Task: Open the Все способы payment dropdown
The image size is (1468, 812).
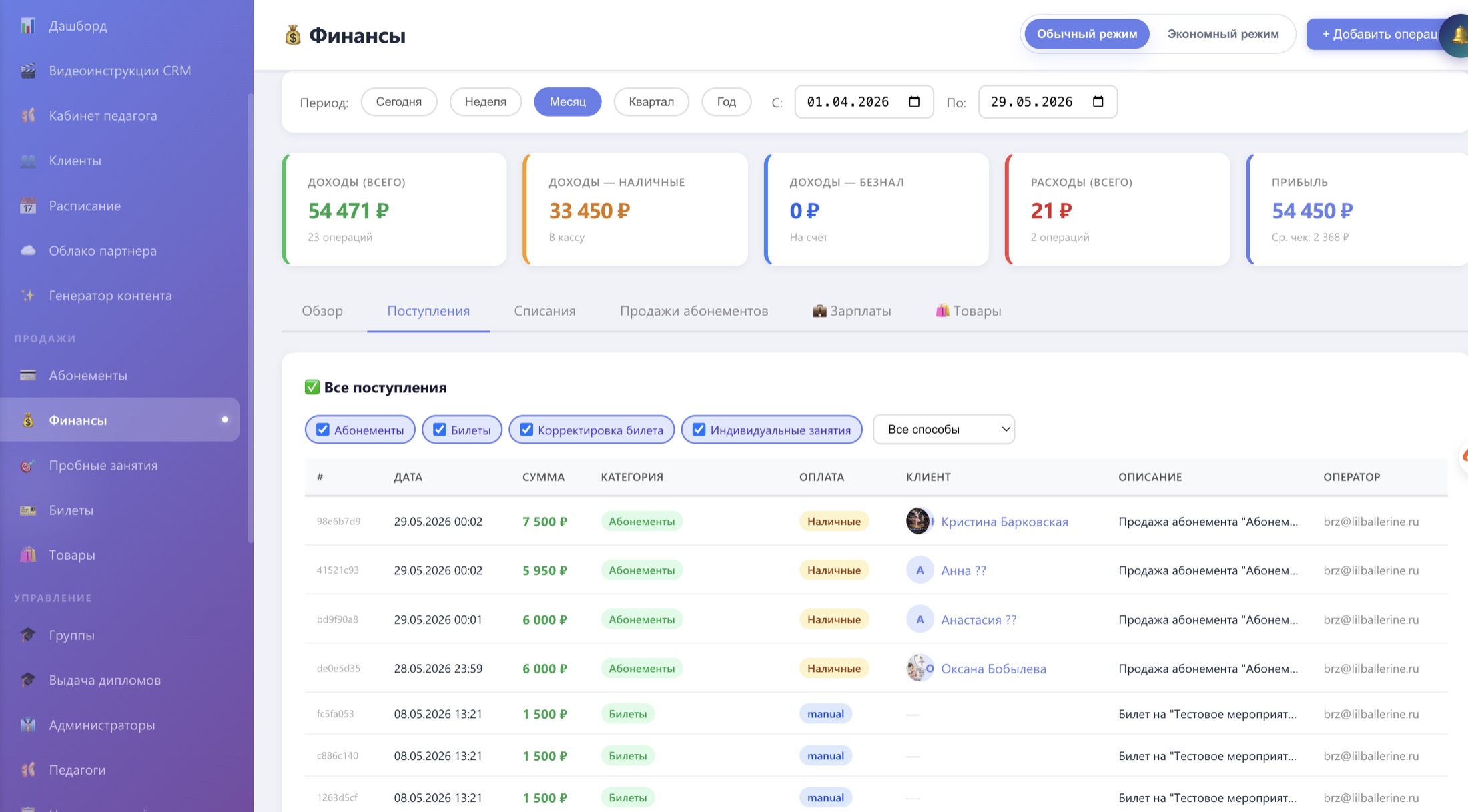Action: tap(944, 430)
